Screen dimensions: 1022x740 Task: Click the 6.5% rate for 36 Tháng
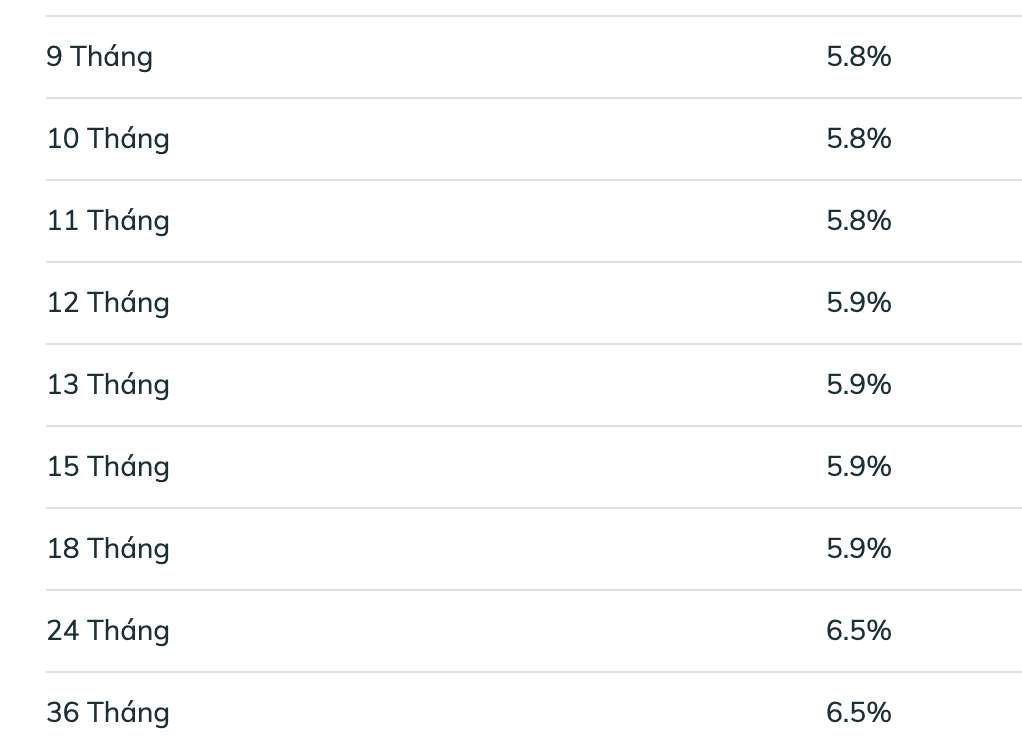[x=858, y=713]
